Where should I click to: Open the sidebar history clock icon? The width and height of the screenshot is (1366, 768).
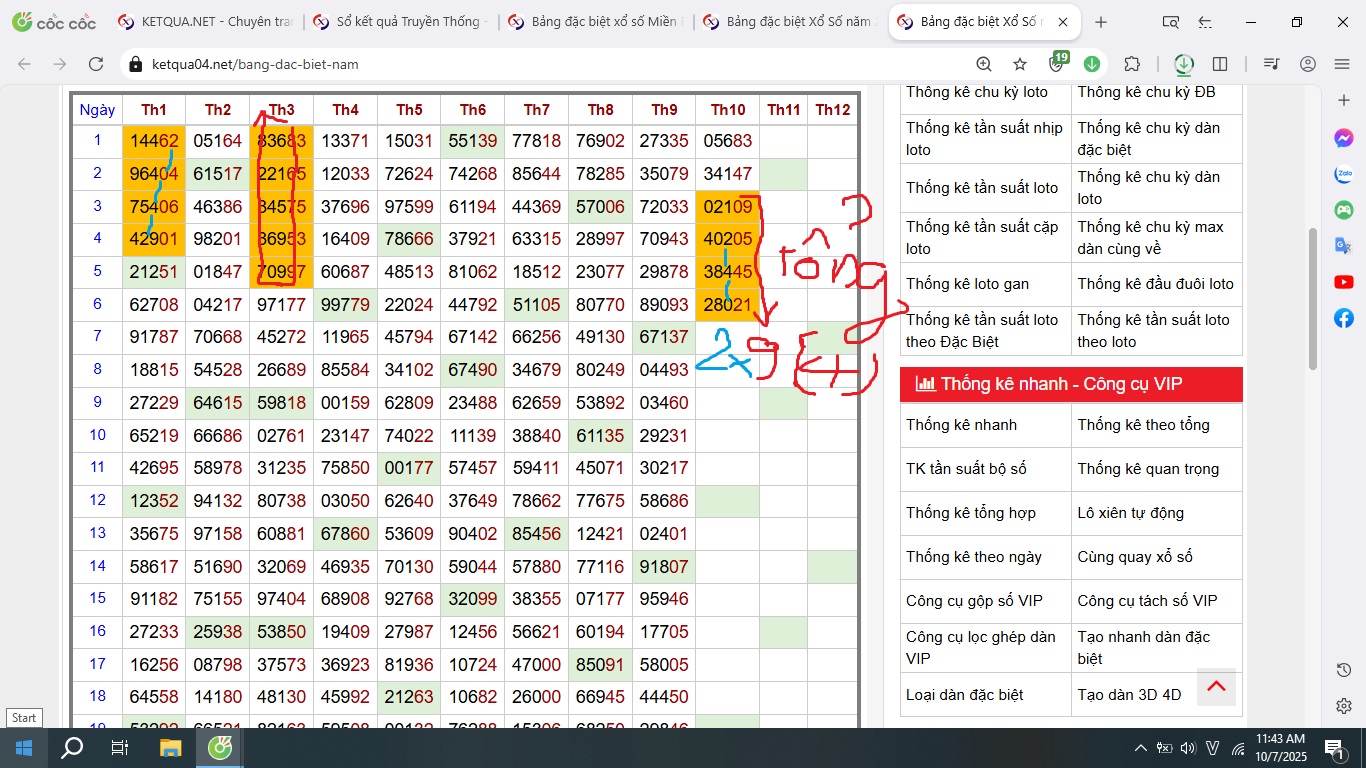1344,670
